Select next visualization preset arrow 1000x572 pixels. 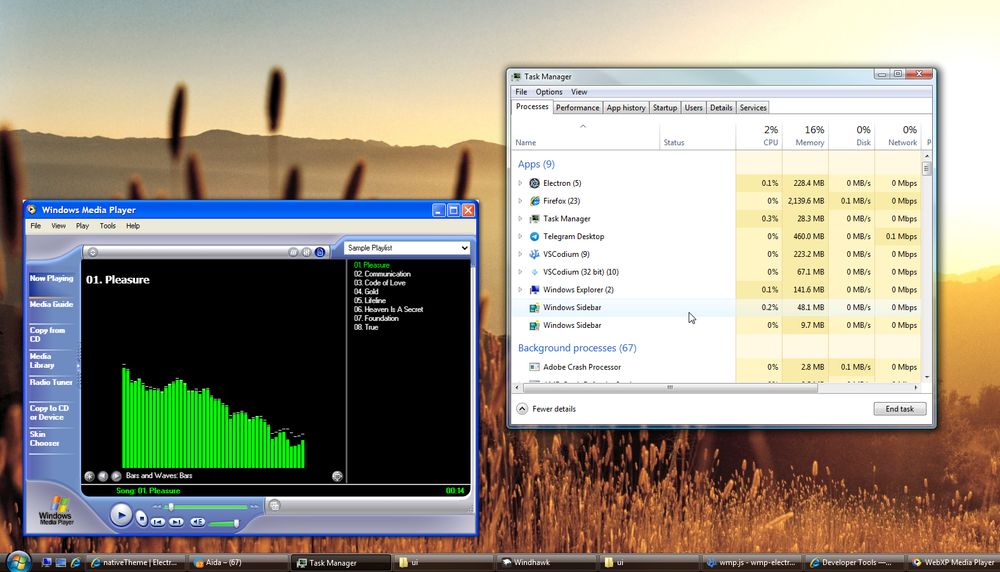pos(116,476)
